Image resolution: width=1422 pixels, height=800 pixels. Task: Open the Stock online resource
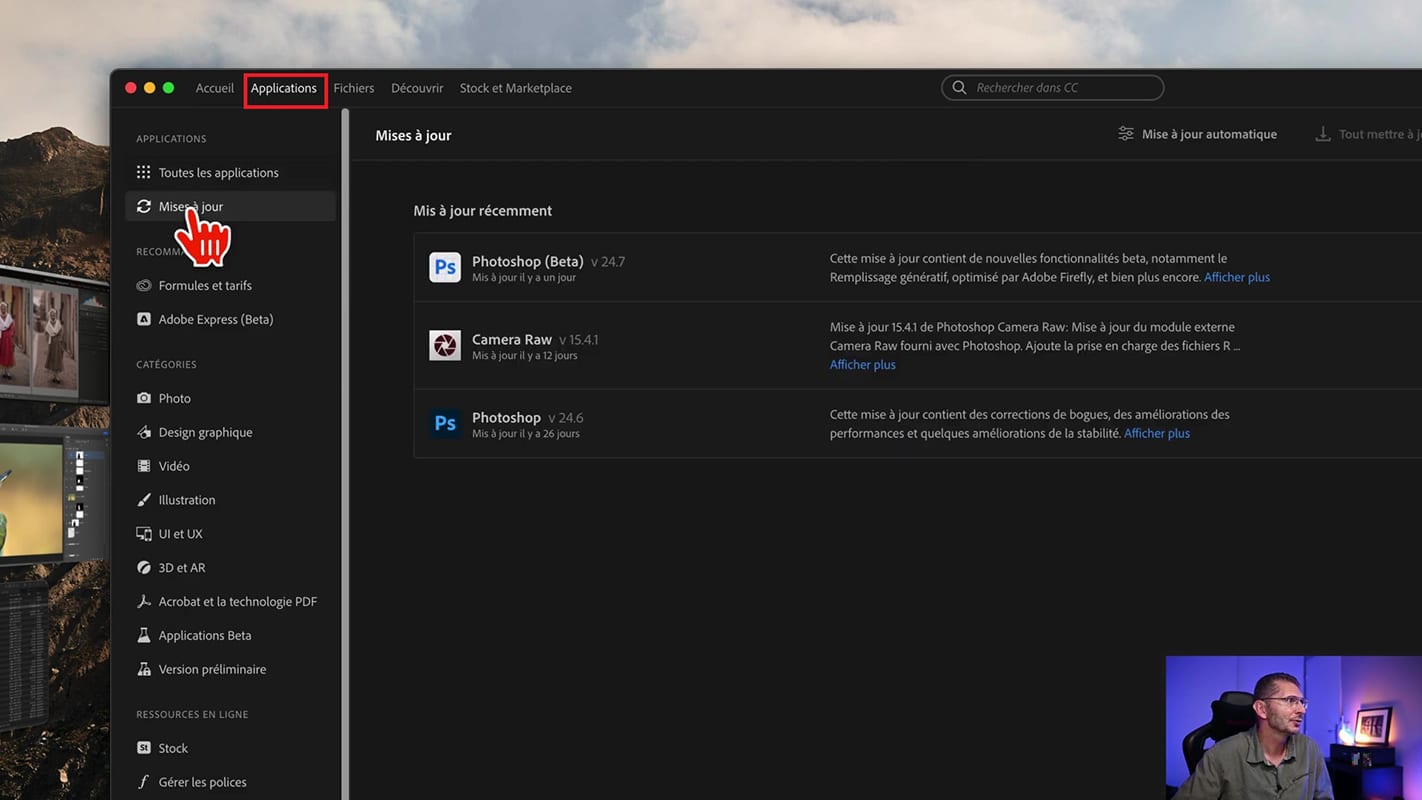tap(231, 748)
